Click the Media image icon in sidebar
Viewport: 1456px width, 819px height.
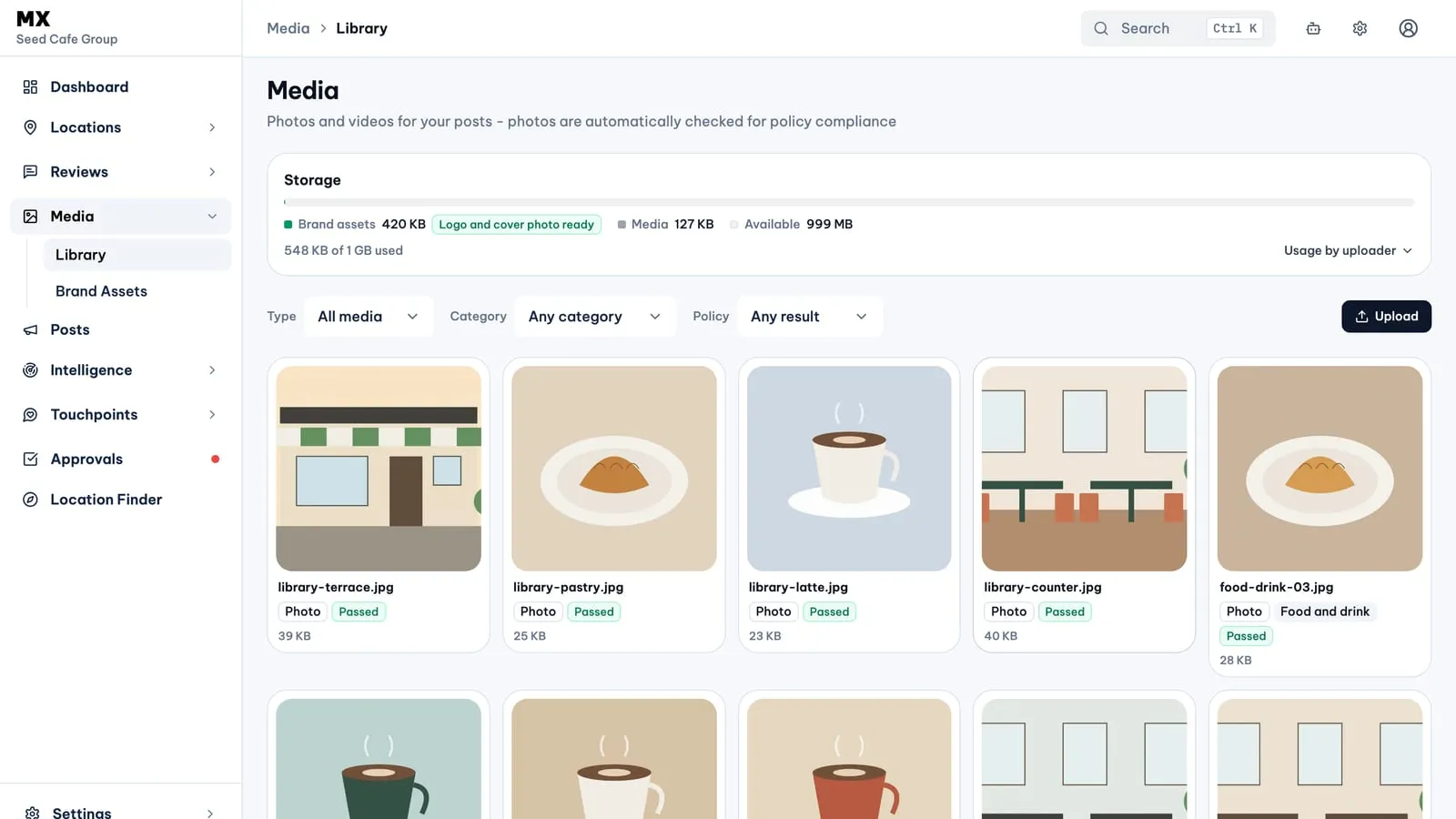30,217
